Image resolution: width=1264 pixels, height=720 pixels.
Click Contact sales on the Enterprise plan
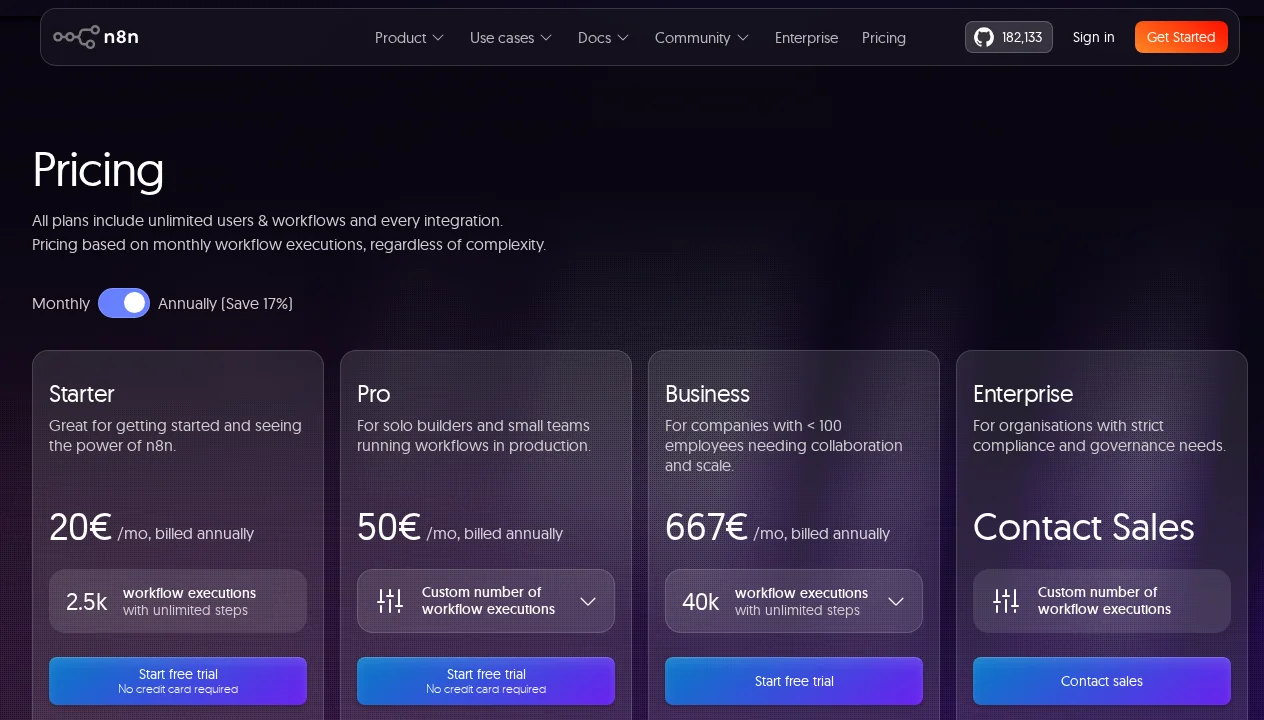[x=1102, y=681]
